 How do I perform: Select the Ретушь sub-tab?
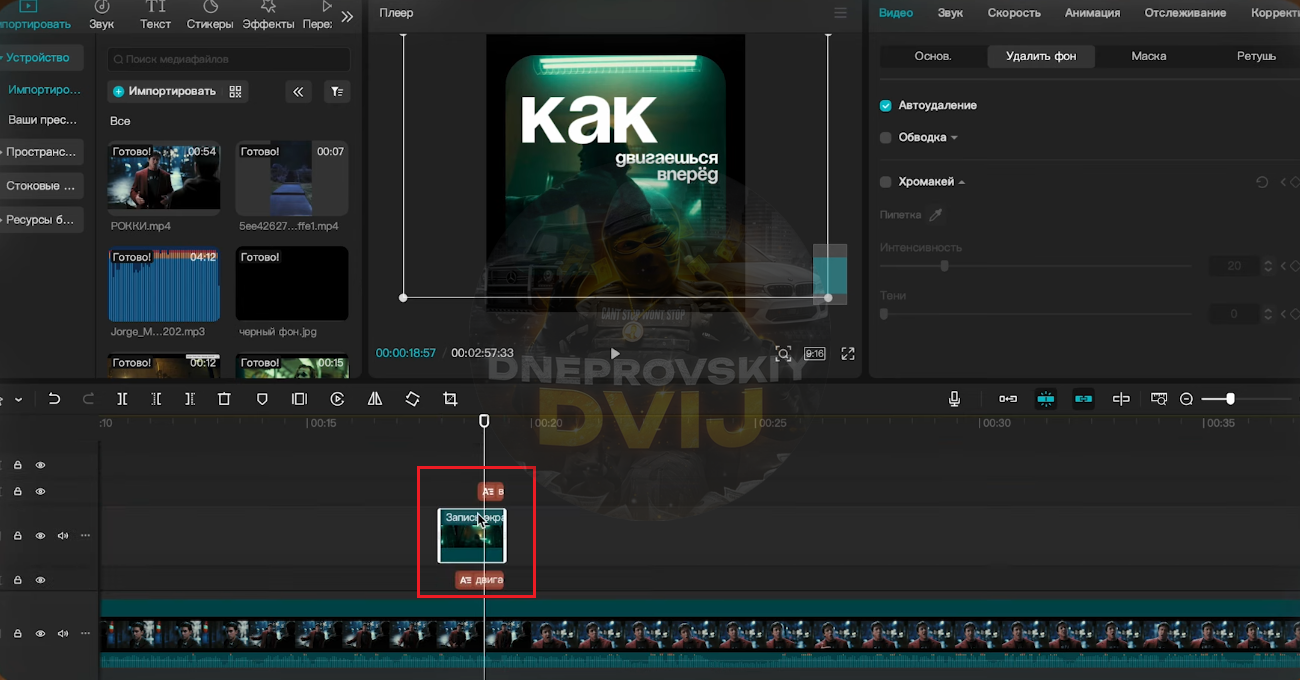coord(1256,56)
